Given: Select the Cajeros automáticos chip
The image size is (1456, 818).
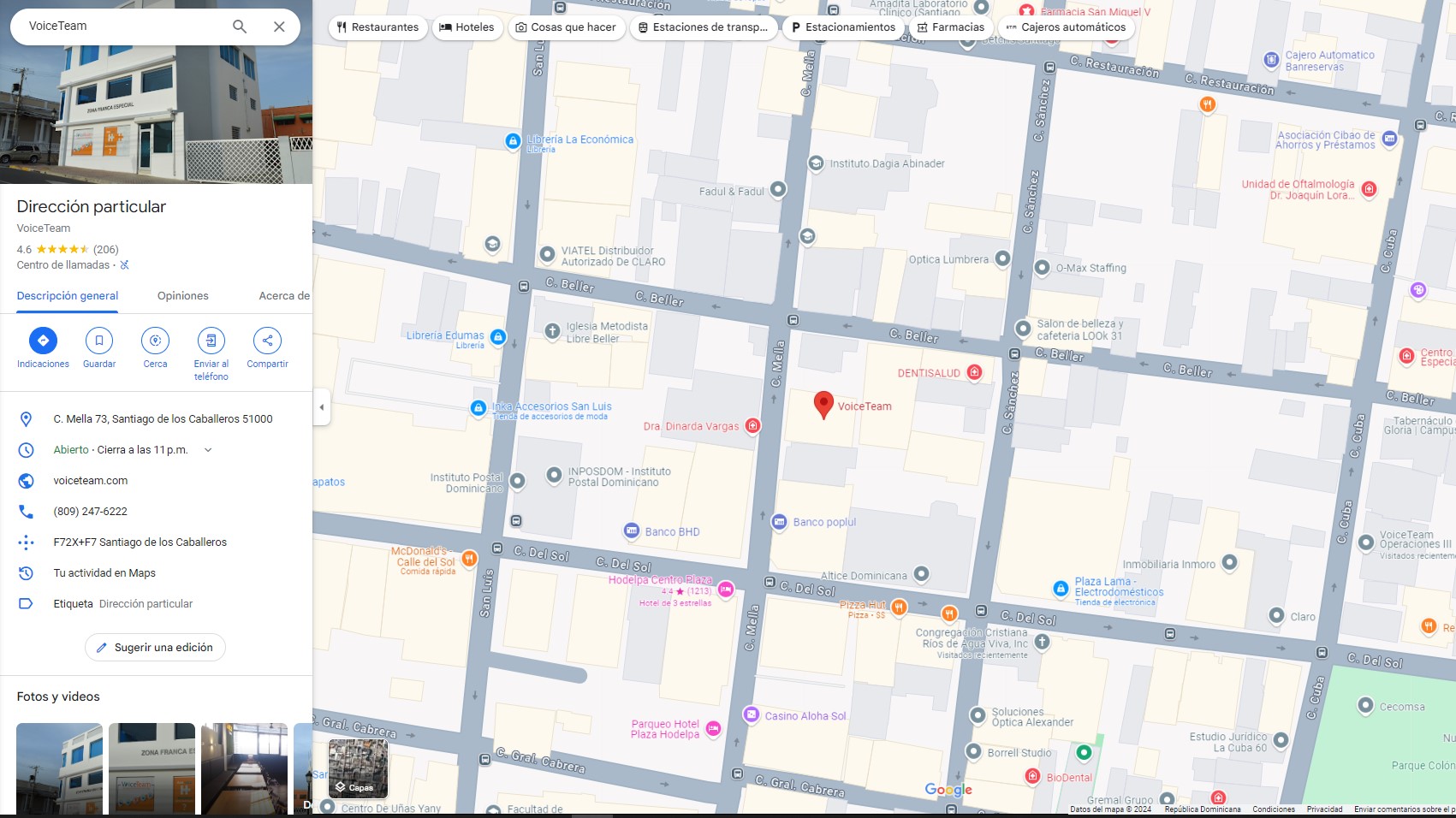Looking at the screenshot, I should [1066, 27].
